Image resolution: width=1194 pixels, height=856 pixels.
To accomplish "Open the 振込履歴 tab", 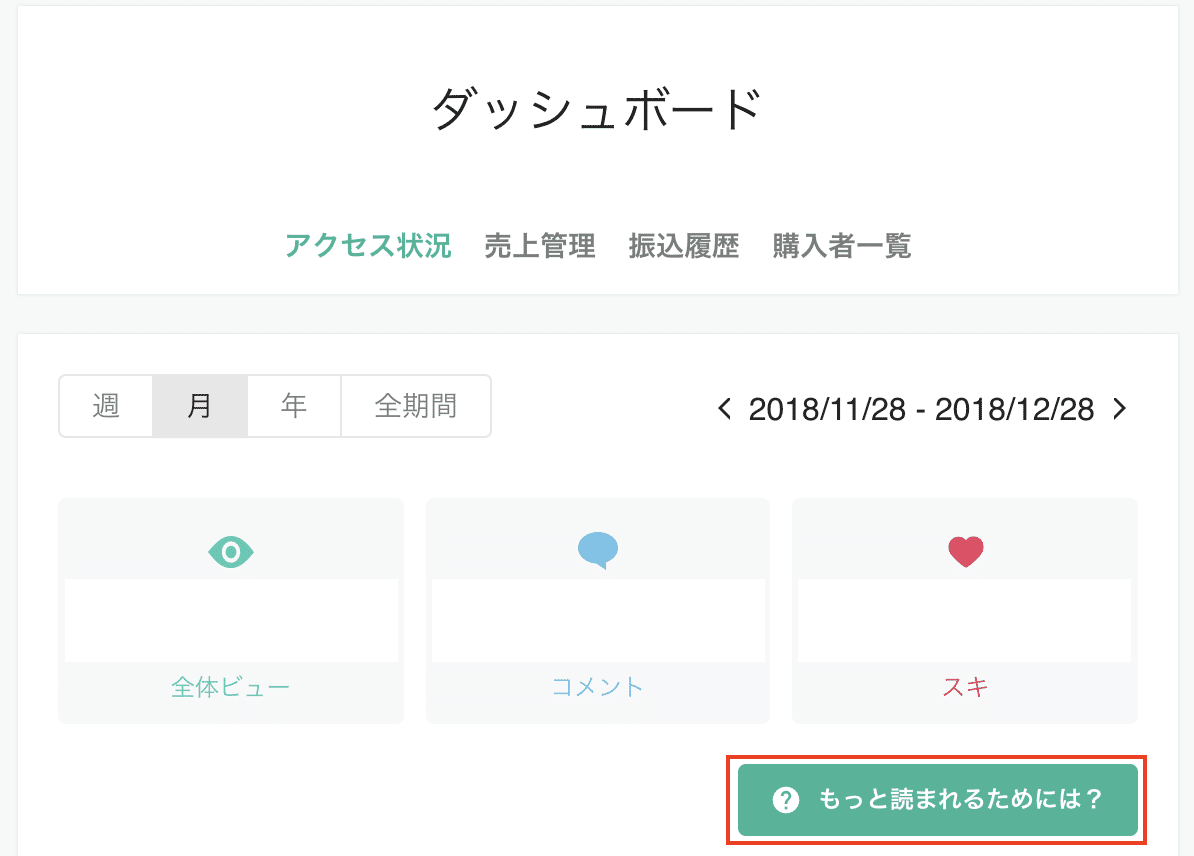I will [x=684, y=246].
